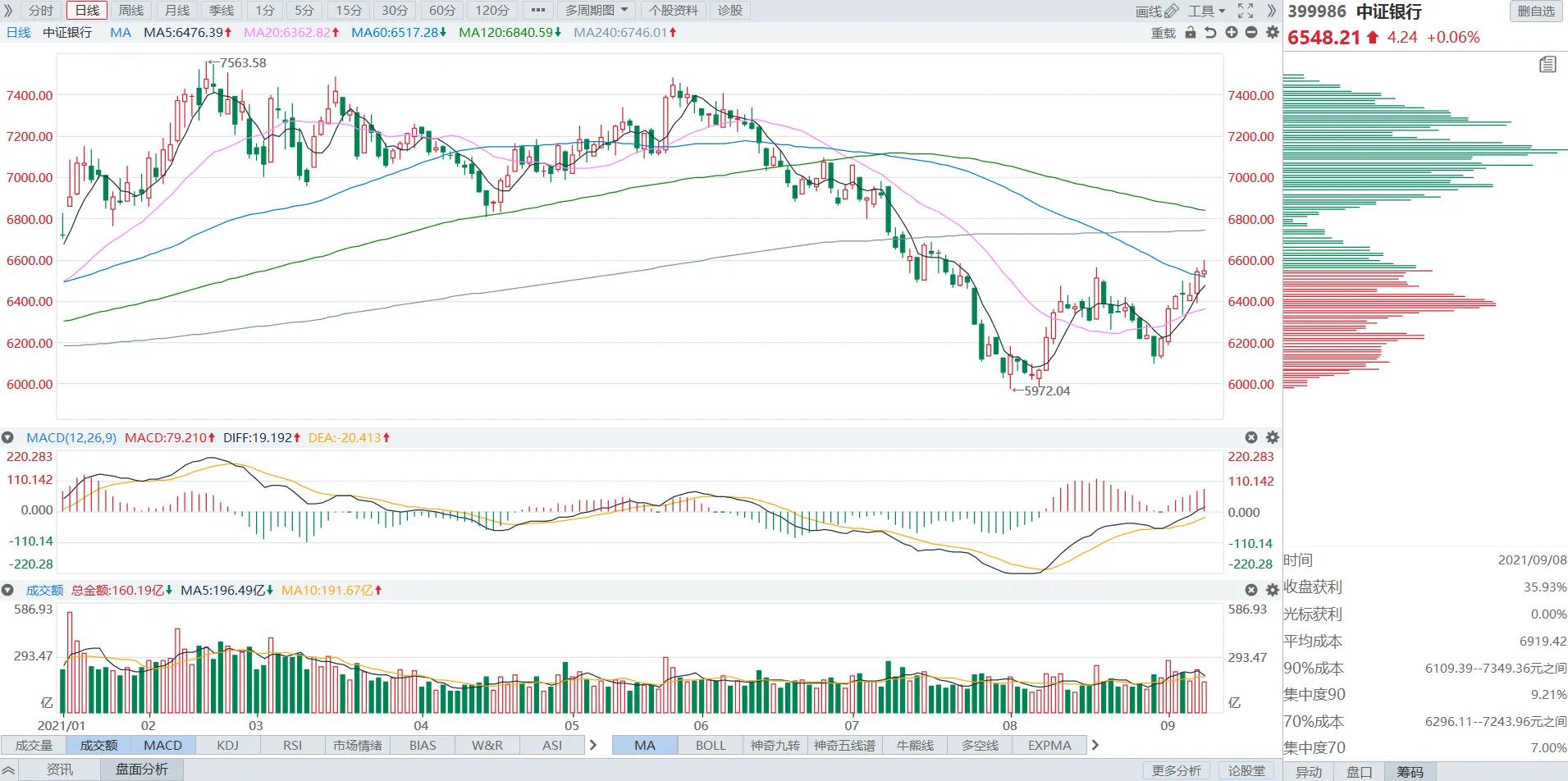Expand the 成交额 indicator dropdown arrow
The width and height of the screenshot is (1568, 781).
(x=7, y=590)
